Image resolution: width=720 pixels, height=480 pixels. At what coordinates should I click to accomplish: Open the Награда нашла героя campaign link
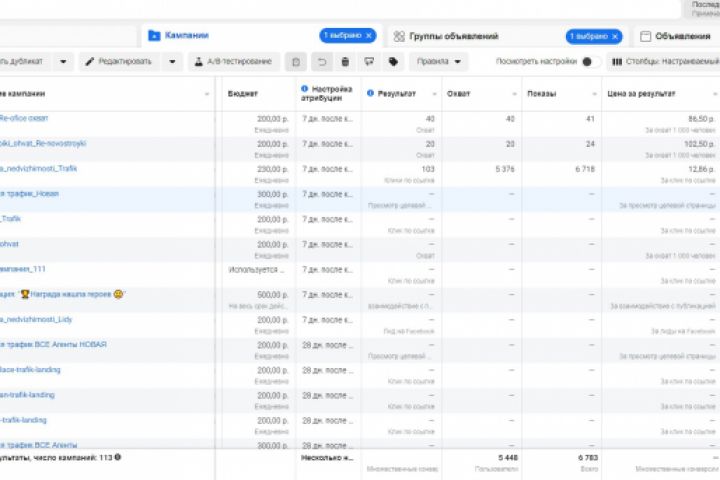pyautogui.click(x=62, y=294)
